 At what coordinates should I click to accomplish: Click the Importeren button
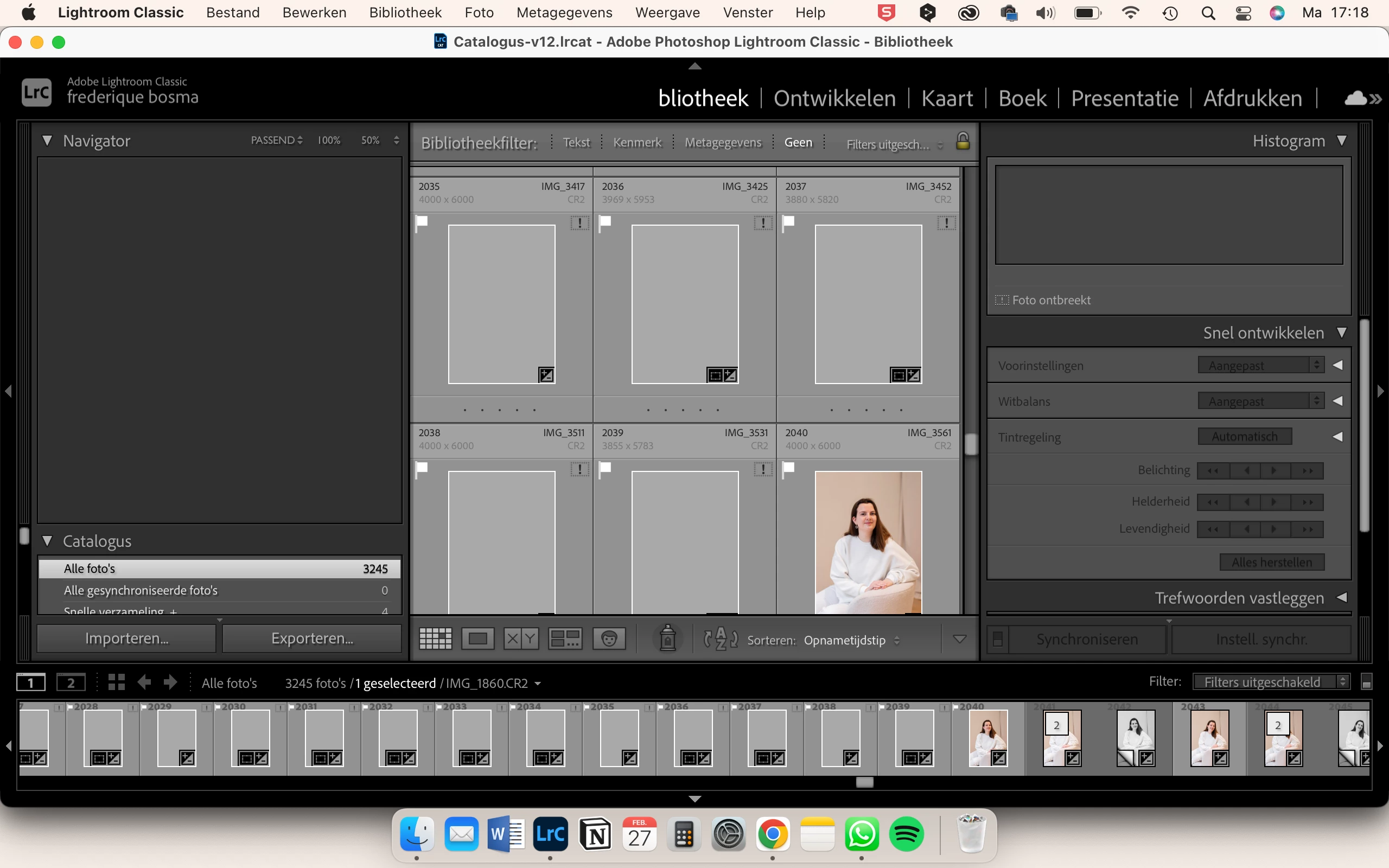pyautogui.click(x=126, y=639)
